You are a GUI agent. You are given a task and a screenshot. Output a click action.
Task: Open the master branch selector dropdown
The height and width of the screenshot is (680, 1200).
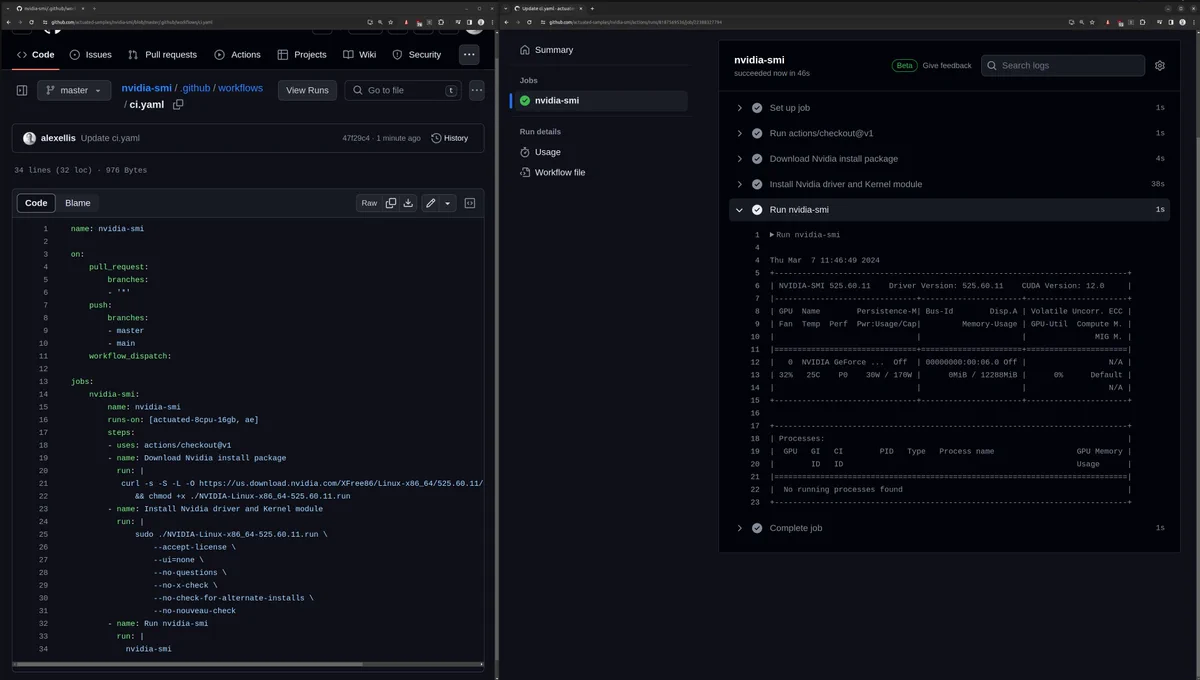[x=74, y=90]
